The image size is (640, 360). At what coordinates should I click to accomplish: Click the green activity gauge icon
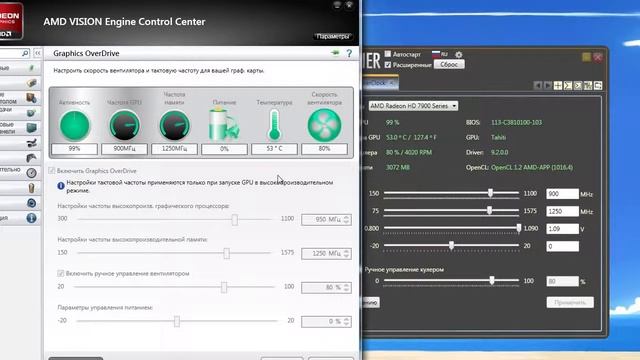(74, 126)
